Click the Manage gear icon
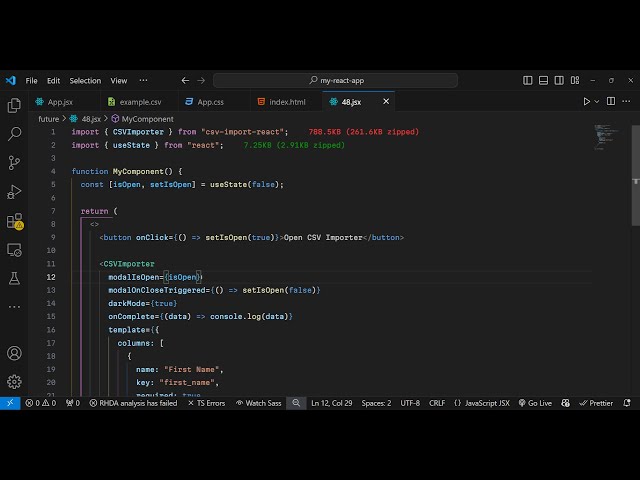The image size is (640, 480). tap(14, 381)
